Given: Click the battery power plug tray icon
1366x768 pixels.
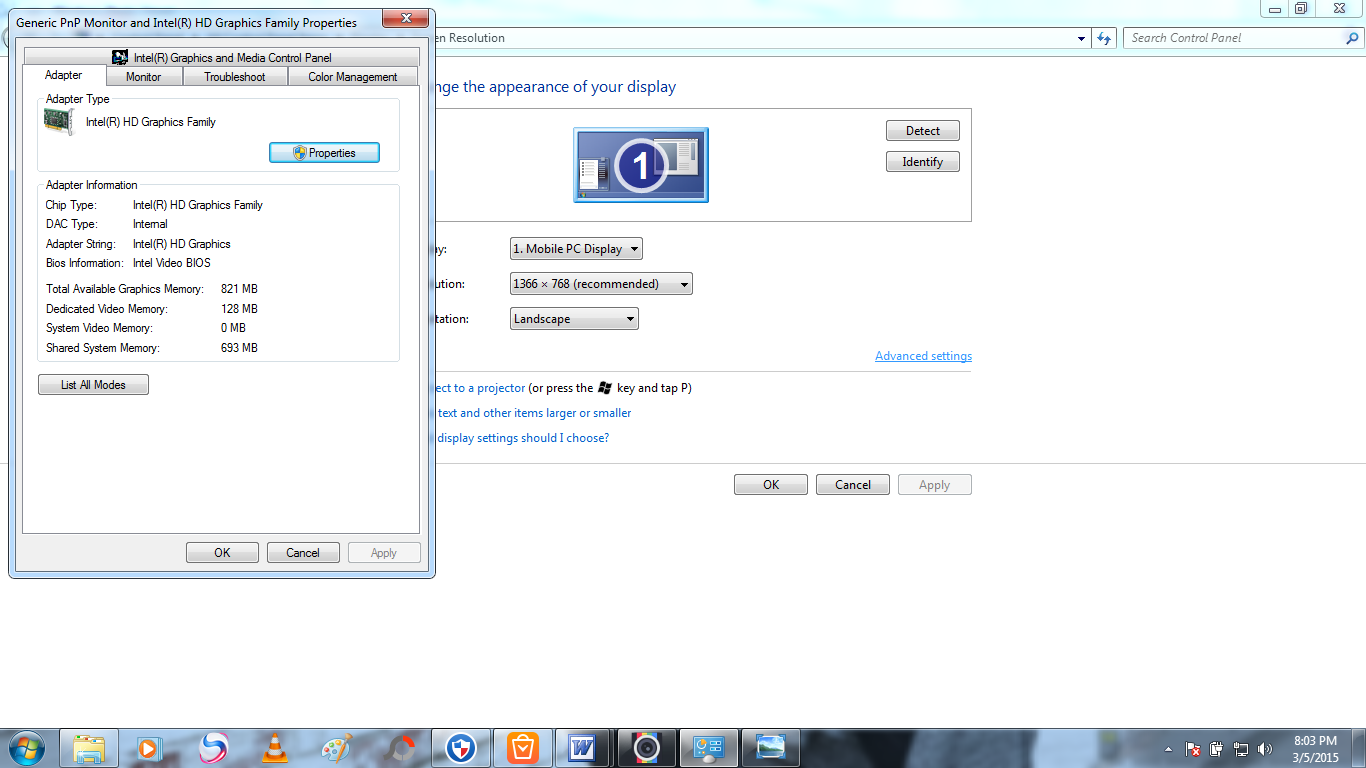Looking at the screenshot, I should (x=1217, y=749).
